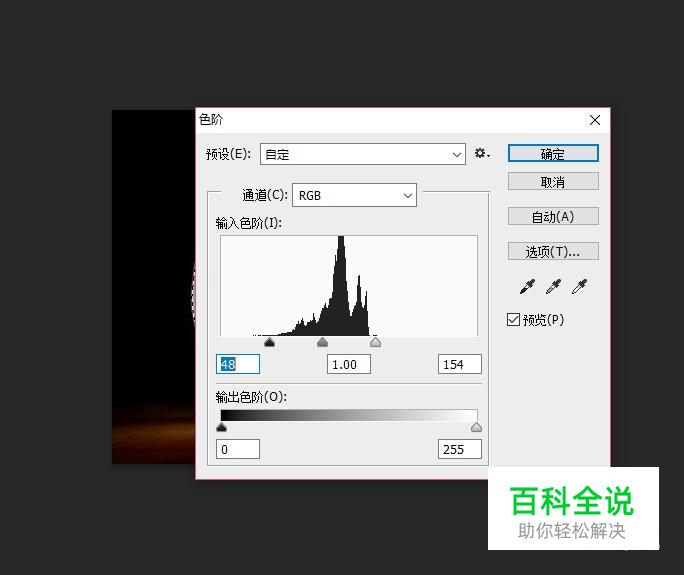Grab the input midtone gray slider
The image size is (684, 575).
pos(322,342)
